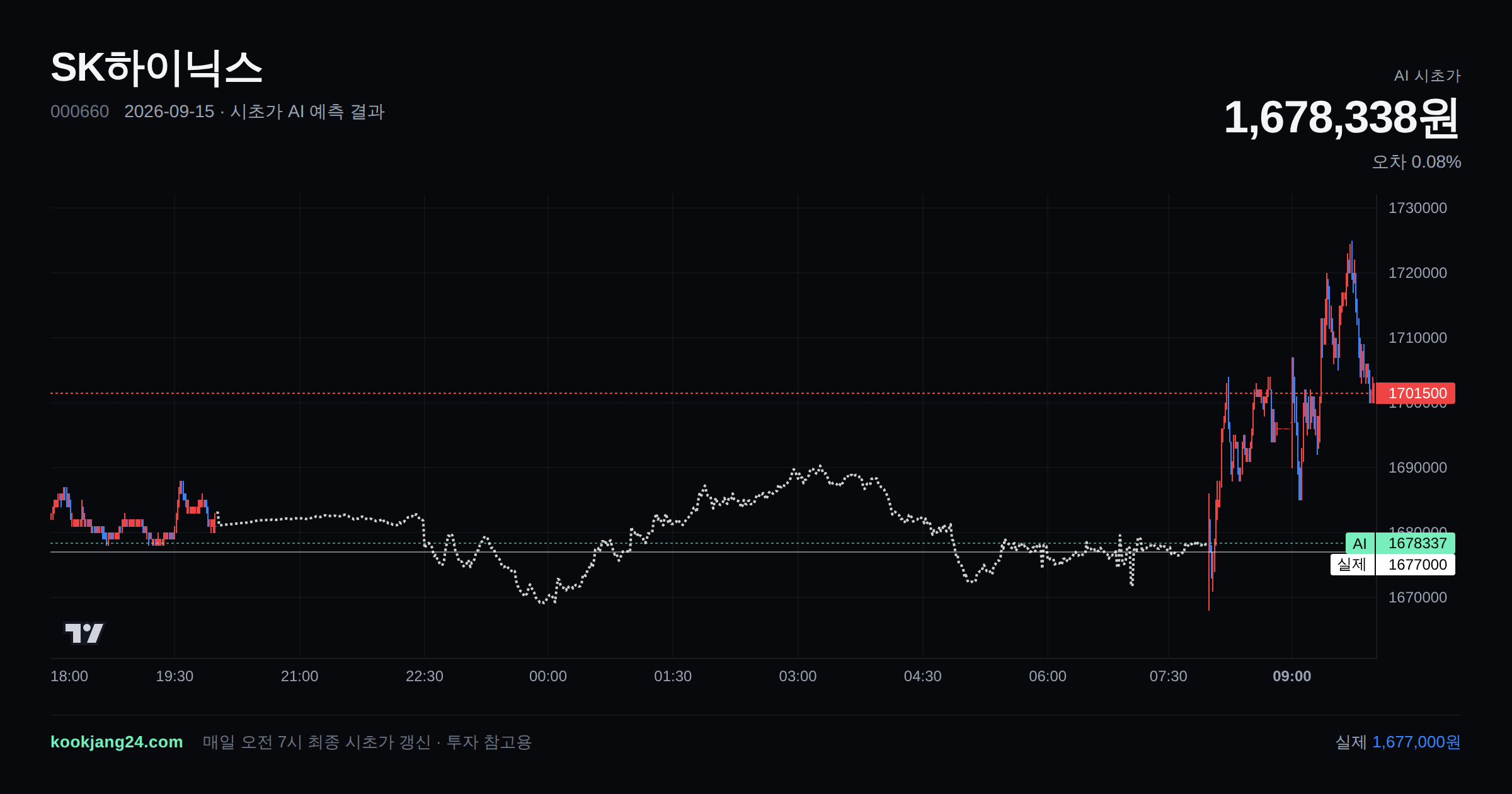
Task: Click the white 1677000 actual price label
Action: [1415, 565]
